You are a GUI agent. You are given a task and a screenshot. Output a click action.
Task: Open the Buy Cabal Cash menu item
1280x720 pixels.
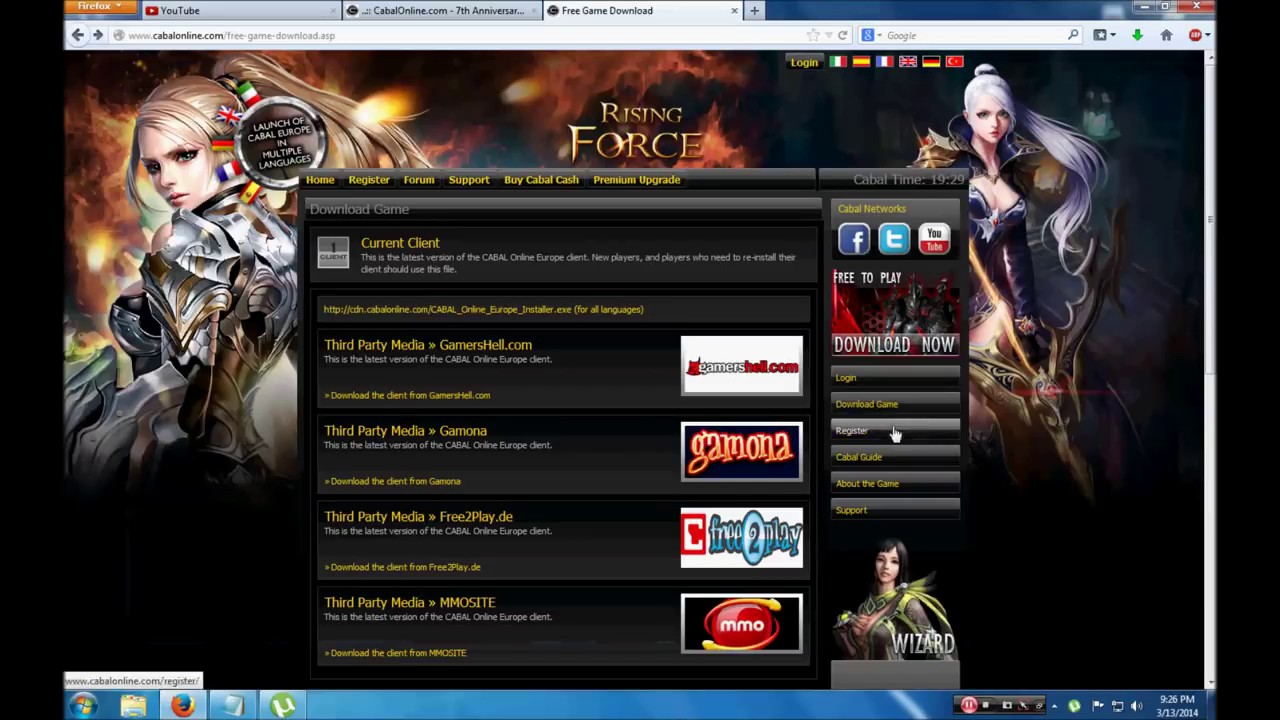pos(541,180)
